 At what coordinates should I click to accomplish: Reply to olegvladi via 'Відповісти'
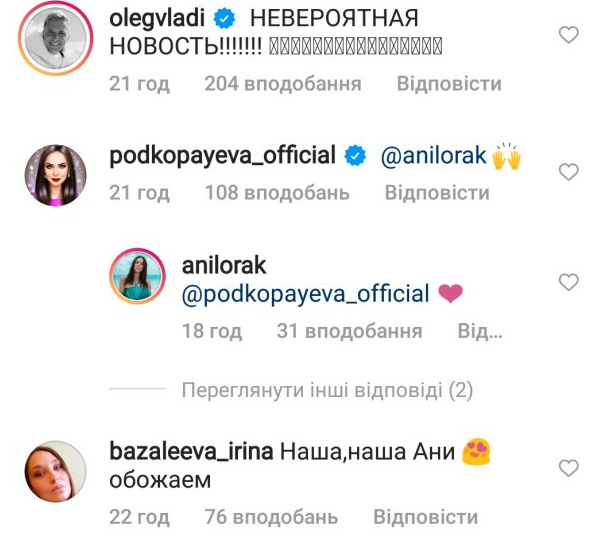(x=449, y=84)
